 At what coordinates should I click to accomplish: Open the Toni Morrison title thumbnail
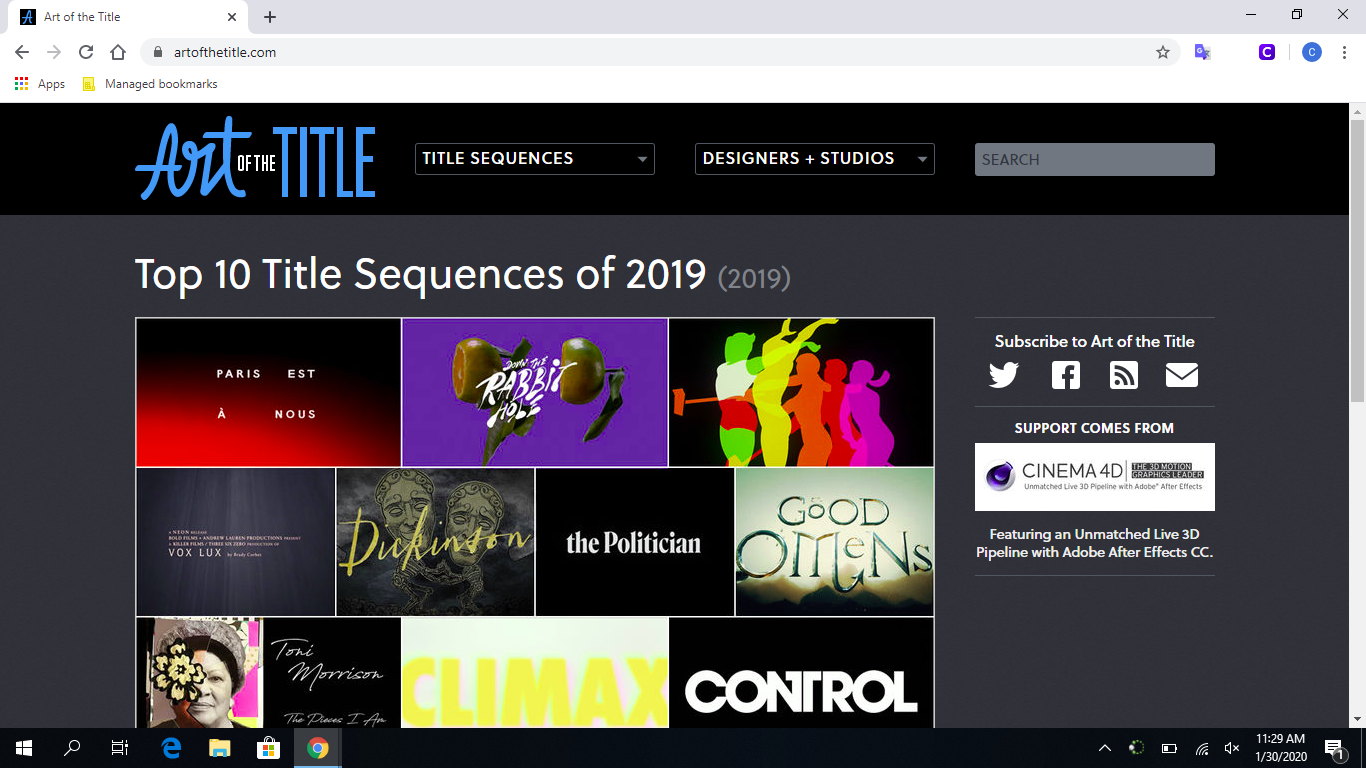point(268,672)
